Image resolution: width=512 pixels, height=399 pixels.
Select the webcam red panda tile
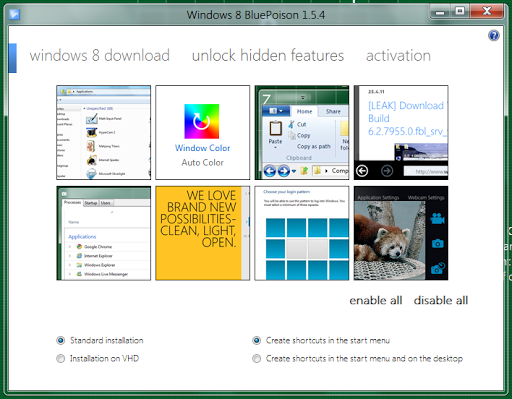[401, 233]
